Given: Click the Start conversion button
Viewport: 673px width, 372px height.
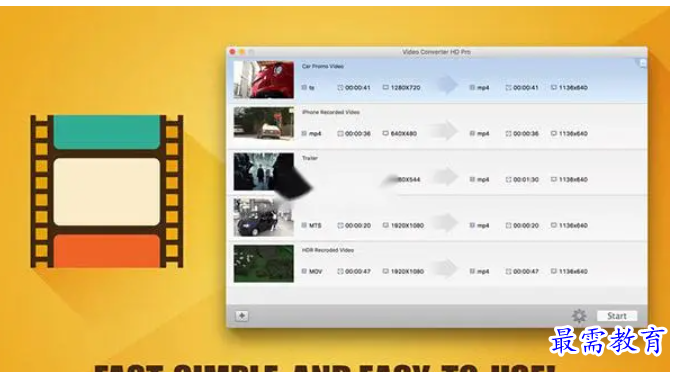Looking at the screenshot, I should tap(617, 316).
